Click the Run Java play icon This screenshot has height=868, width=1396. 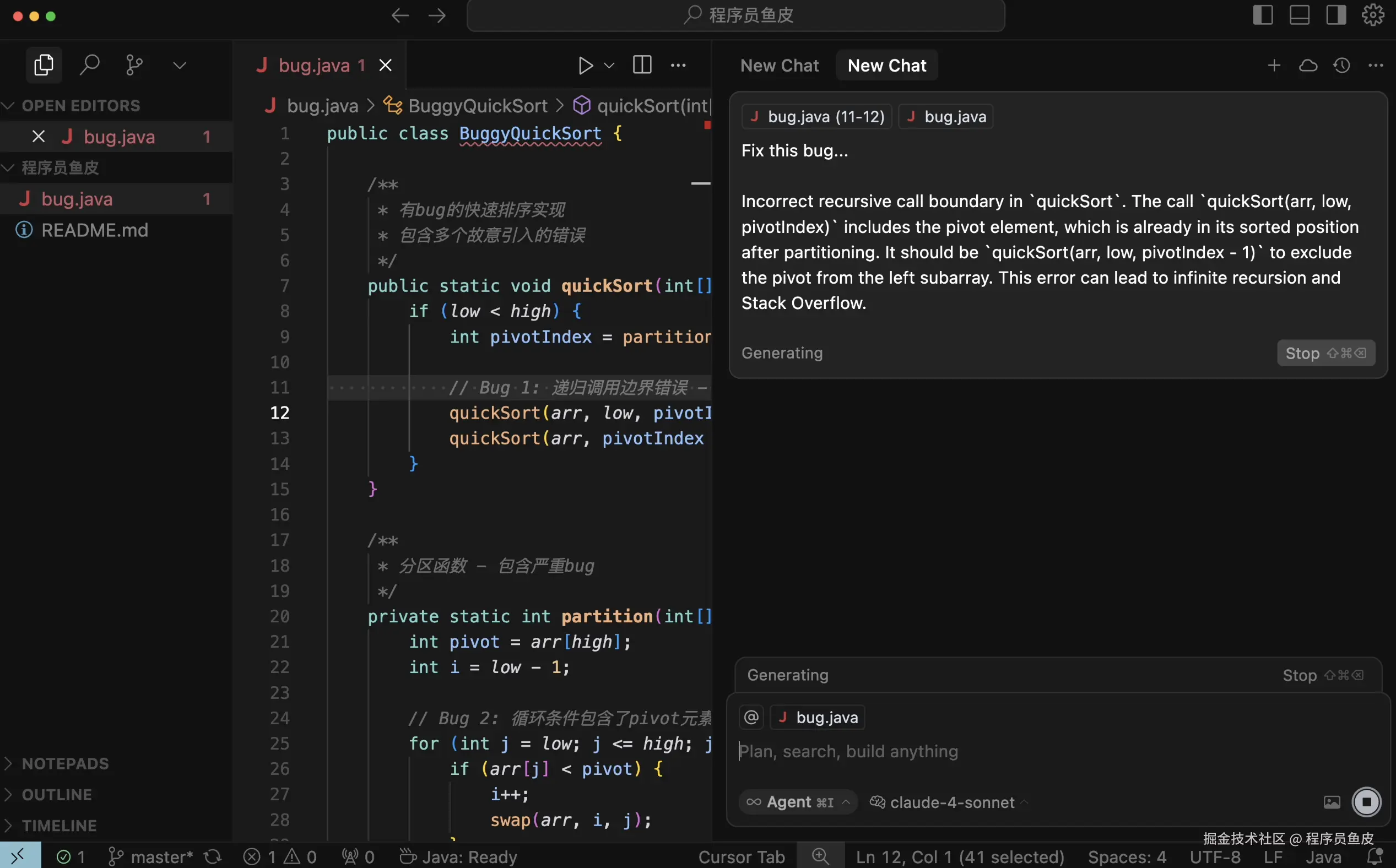pyautogui.click(x=585, y=66)
